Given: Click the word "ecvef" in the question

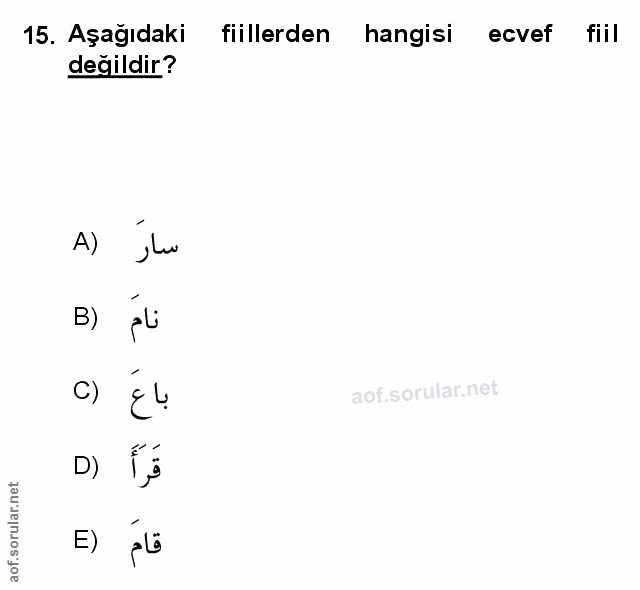Looking at the screenshot, I should point(520,35).
